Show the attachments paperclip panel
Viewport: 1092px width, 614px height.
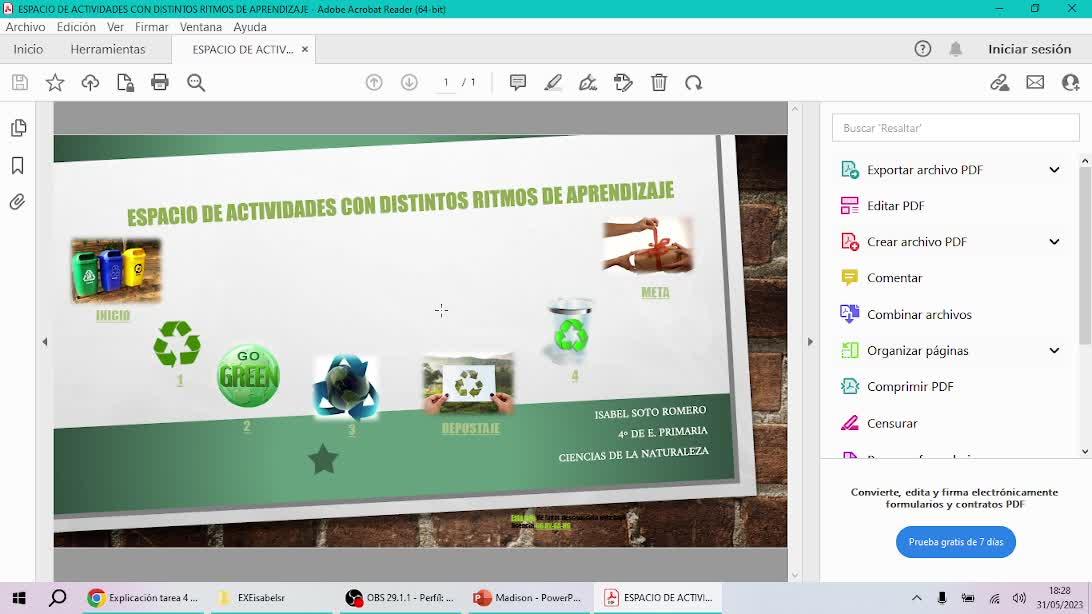(x=18, y=202)
